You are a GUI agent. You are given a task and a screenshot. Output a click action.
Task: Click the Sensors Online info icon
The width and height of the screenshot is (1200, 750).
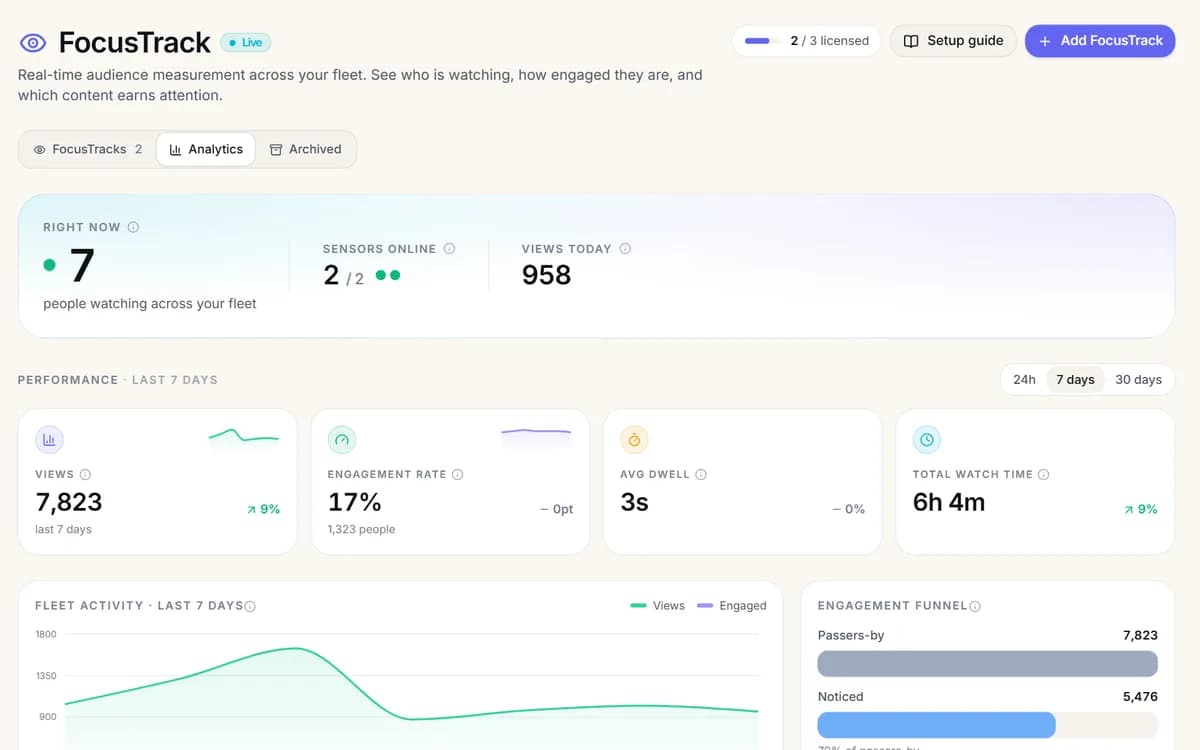tap(449, 248)
